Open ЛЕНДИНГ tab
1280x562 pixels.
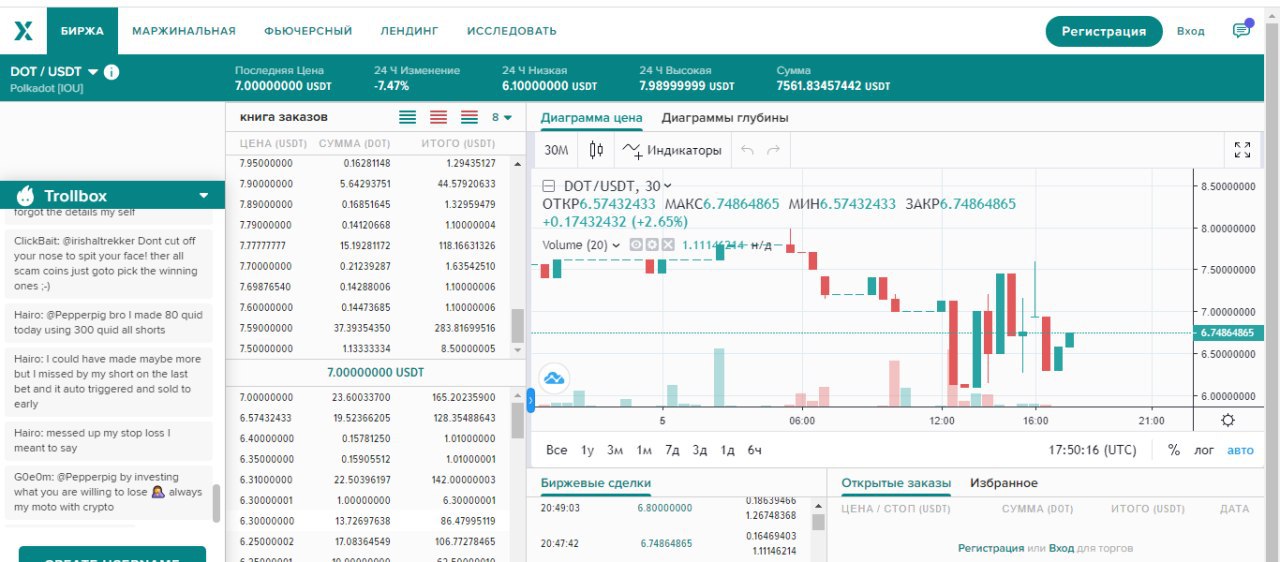[x=409, y=31]
